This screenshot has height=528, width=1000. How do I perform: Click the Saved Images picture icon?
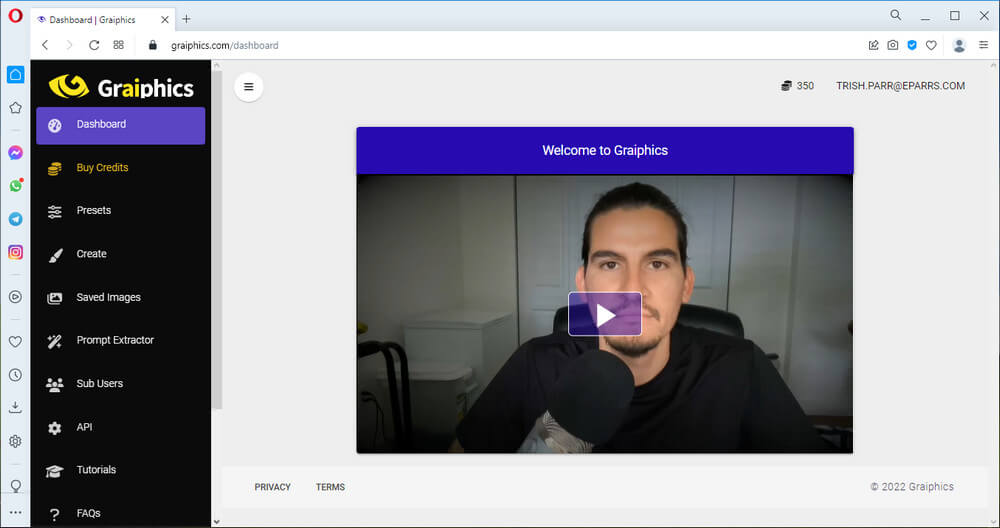55,298
